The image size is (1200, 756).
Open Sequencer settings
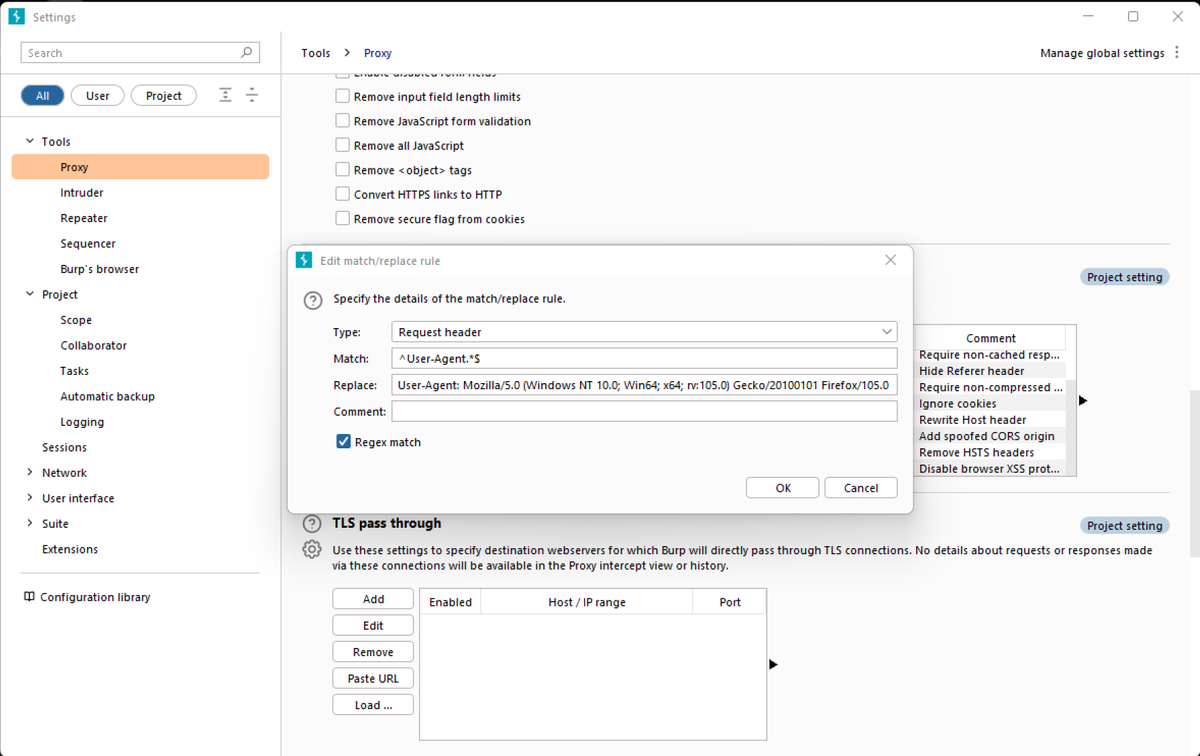[88, 244]
